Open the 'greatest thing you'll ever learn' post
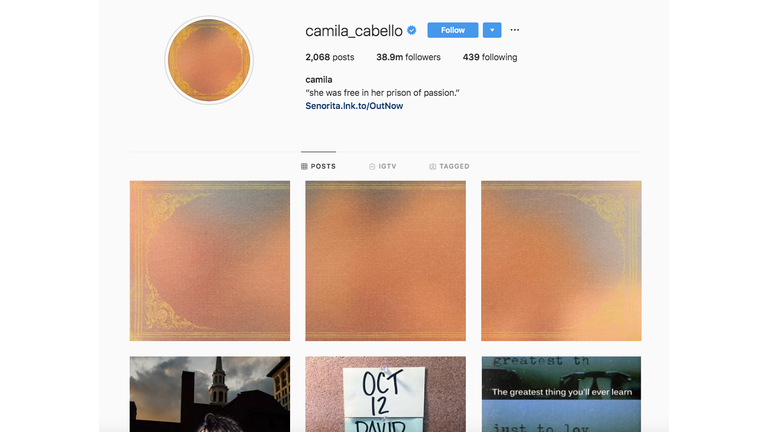768x432 pixels. click(x=561, y=394)
